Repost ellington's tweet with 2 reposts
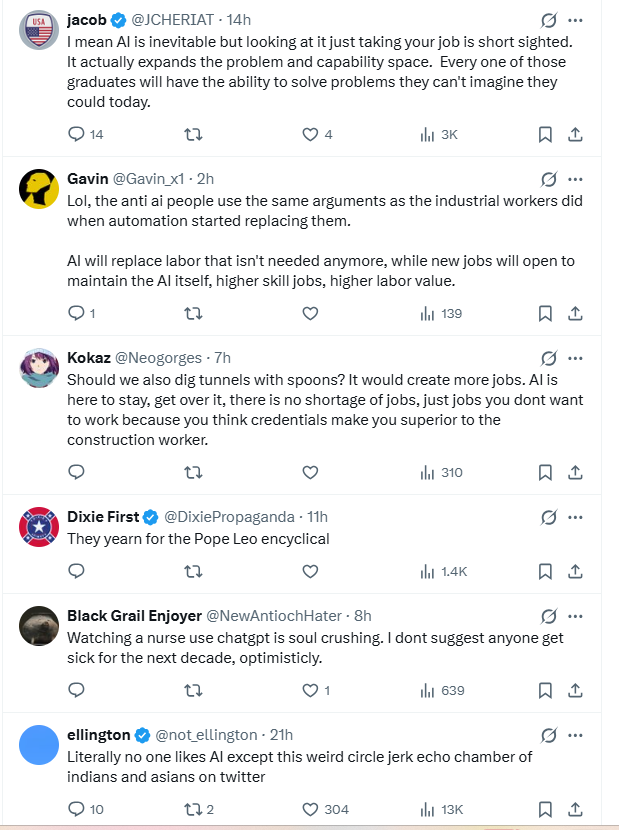This screenshot has height=830, width=619. pos(199,809)
